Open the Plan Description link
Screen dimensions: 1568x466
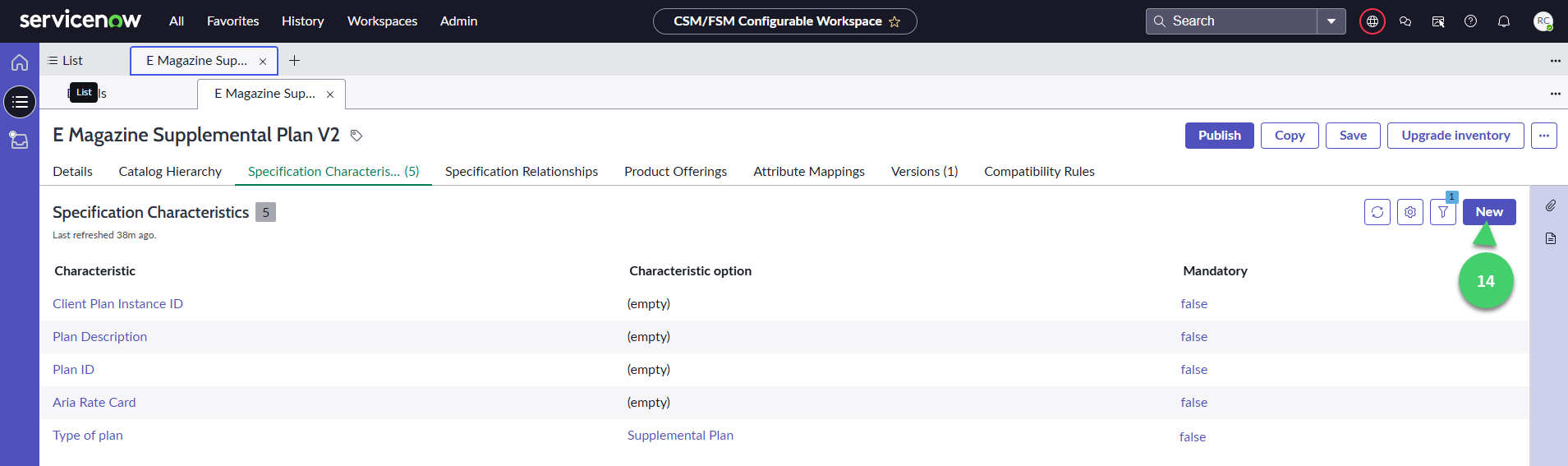pyautogui.click(x=100, y=337)
